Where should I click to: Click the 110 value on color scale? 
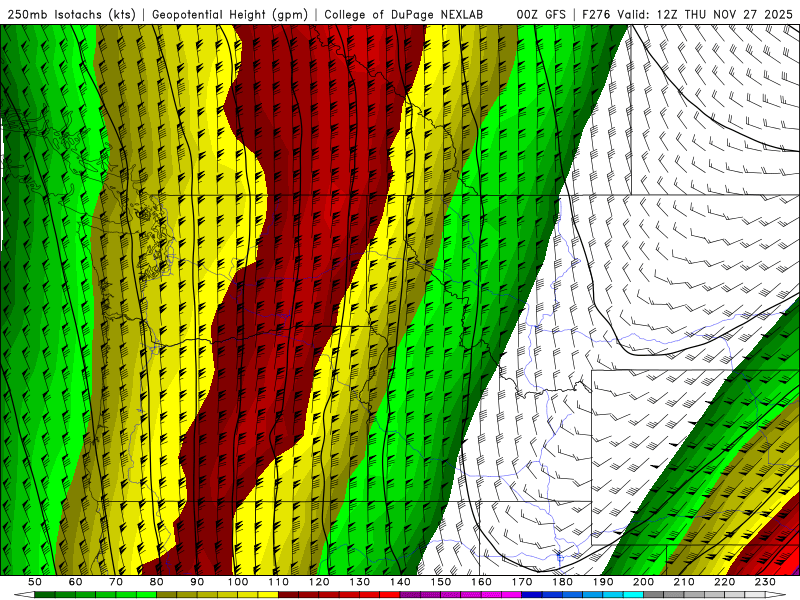278,582
